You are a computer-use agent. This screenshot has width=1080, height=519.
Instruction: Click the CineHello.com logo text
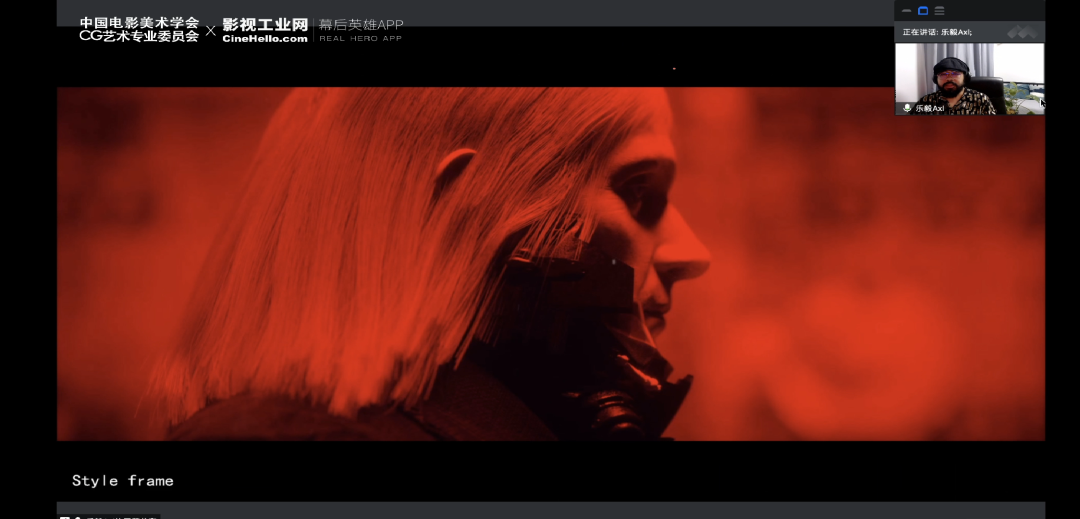[265, 39]
